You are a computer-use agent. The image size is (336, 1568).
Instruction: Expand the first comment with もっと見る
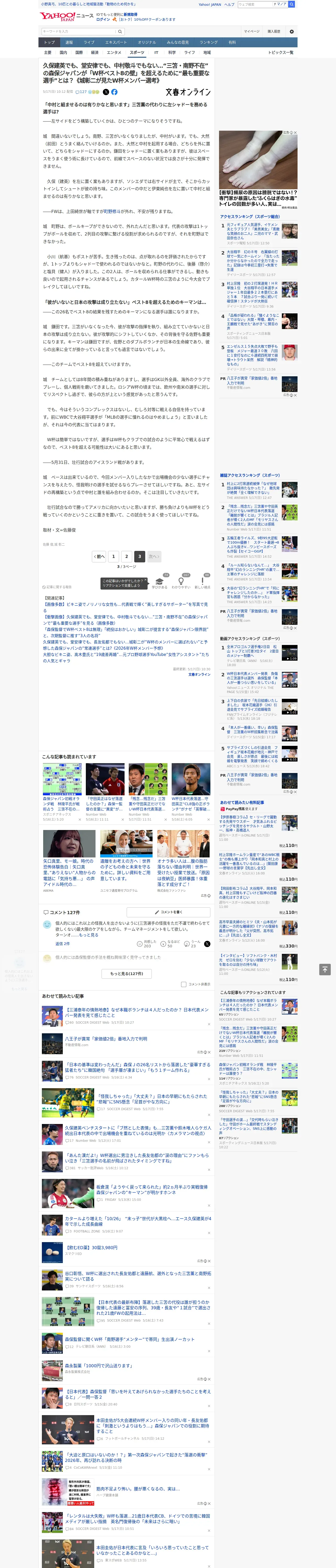coord(88,935)
